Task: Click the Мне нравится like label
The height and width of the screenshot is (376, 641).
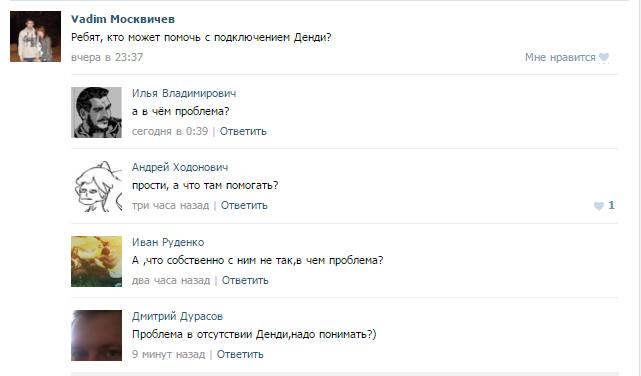Action: (x=560, y=58)
